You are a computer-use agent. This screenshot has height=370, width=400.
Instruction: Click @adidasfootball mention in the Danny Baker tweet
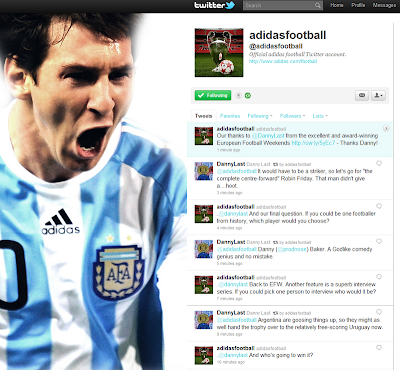pos(237,249)
